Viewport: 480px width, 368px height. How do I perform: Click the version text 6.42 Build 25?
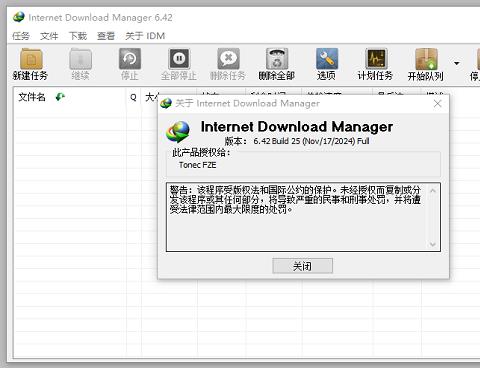coord(277,141)
